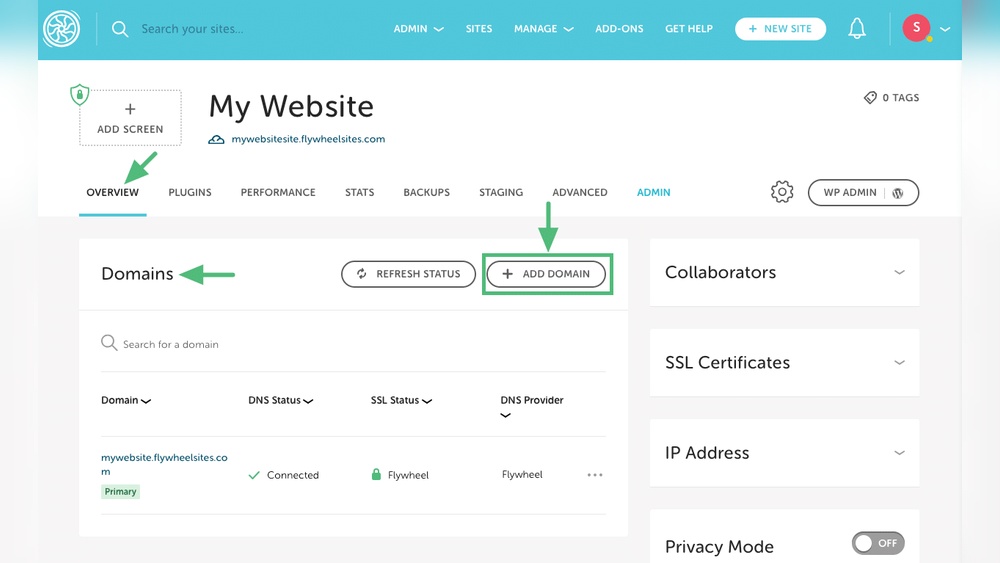Click the My Website title
The image size is (1000, 563).
[x=291, y=106]
